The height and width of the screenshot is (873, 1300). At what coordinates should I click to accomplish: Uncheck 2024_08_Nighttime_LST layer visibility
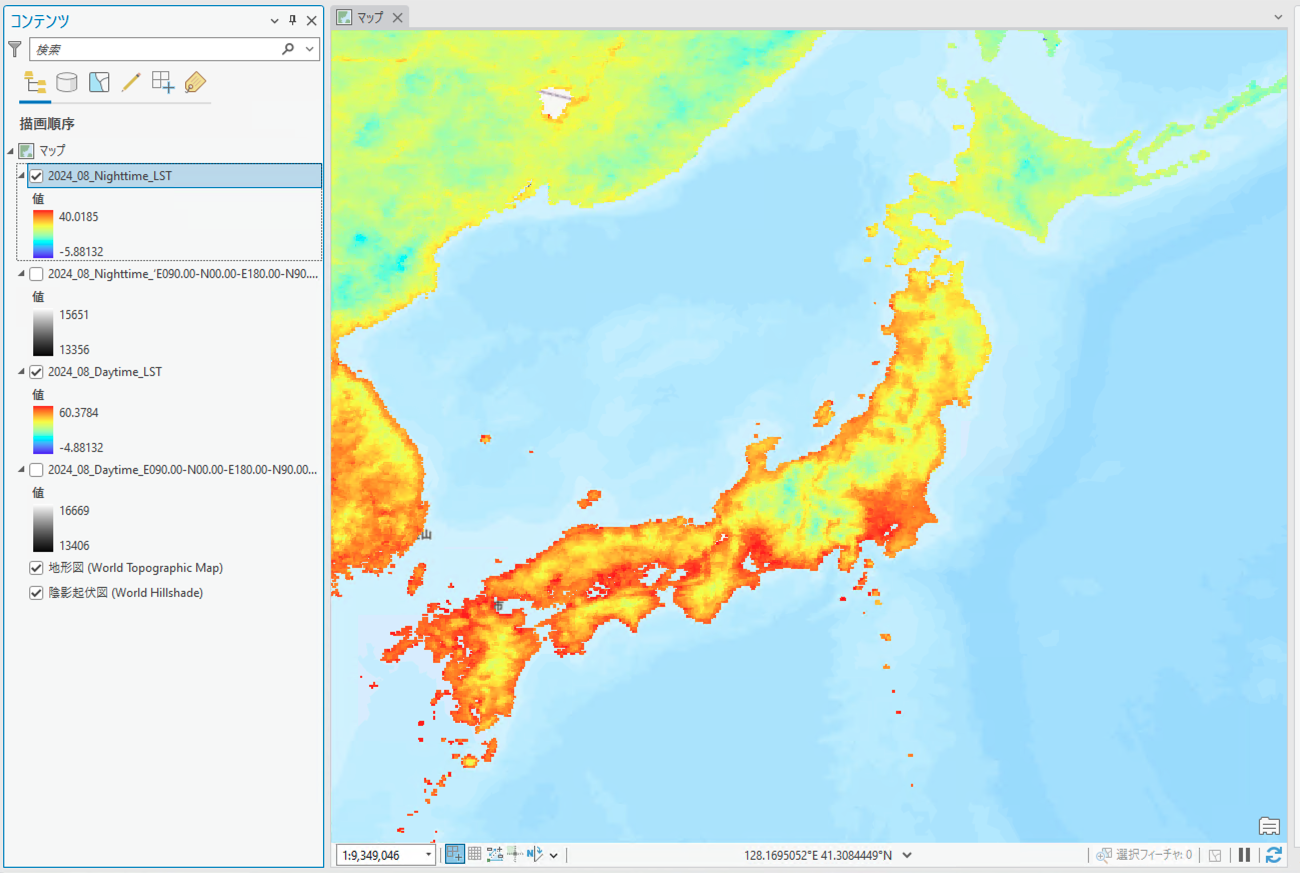pos(37,176)
